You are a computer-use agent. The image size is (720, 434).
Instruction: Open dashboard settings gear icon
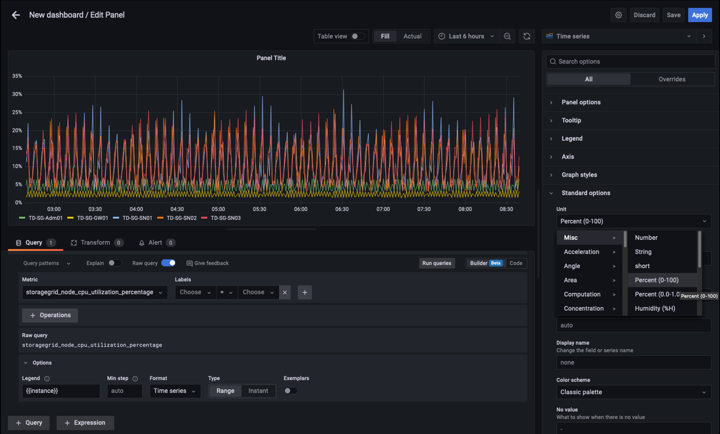click(618, 15)
